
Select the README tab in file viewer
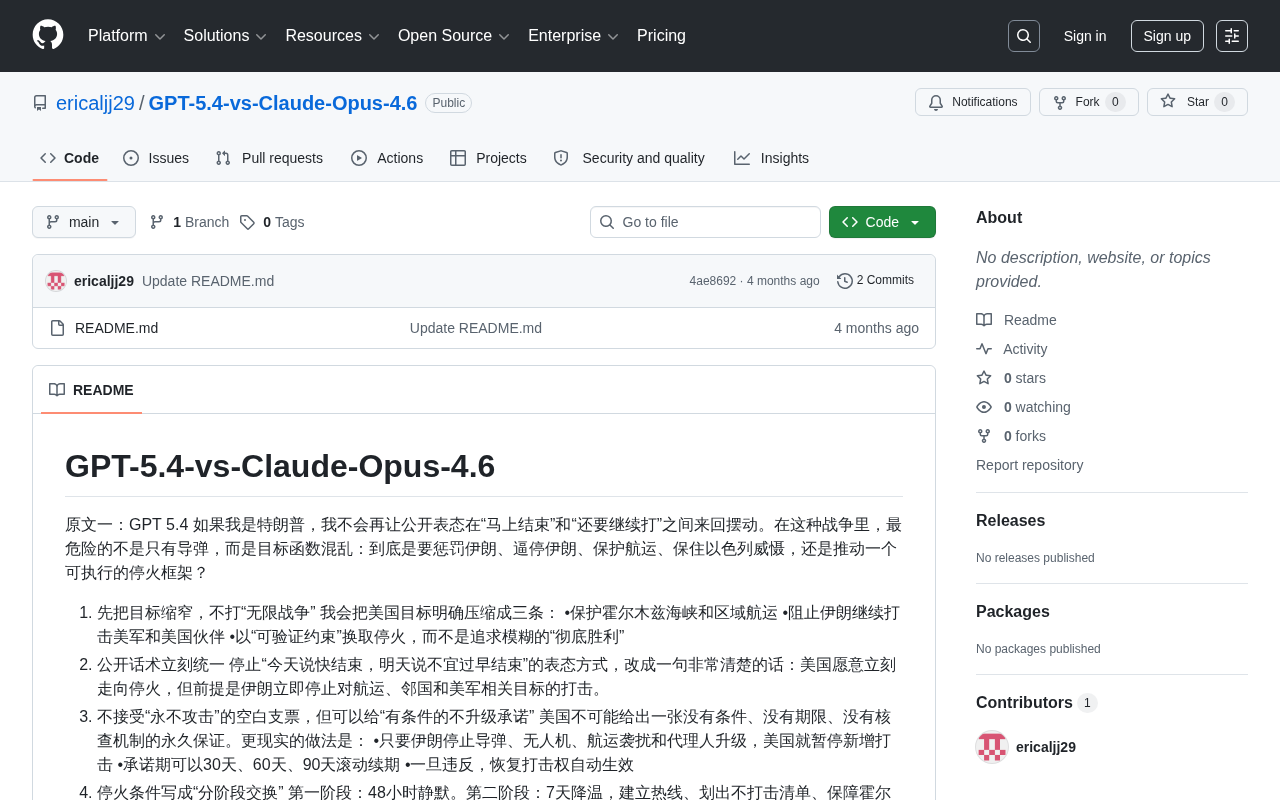point(91,390)
